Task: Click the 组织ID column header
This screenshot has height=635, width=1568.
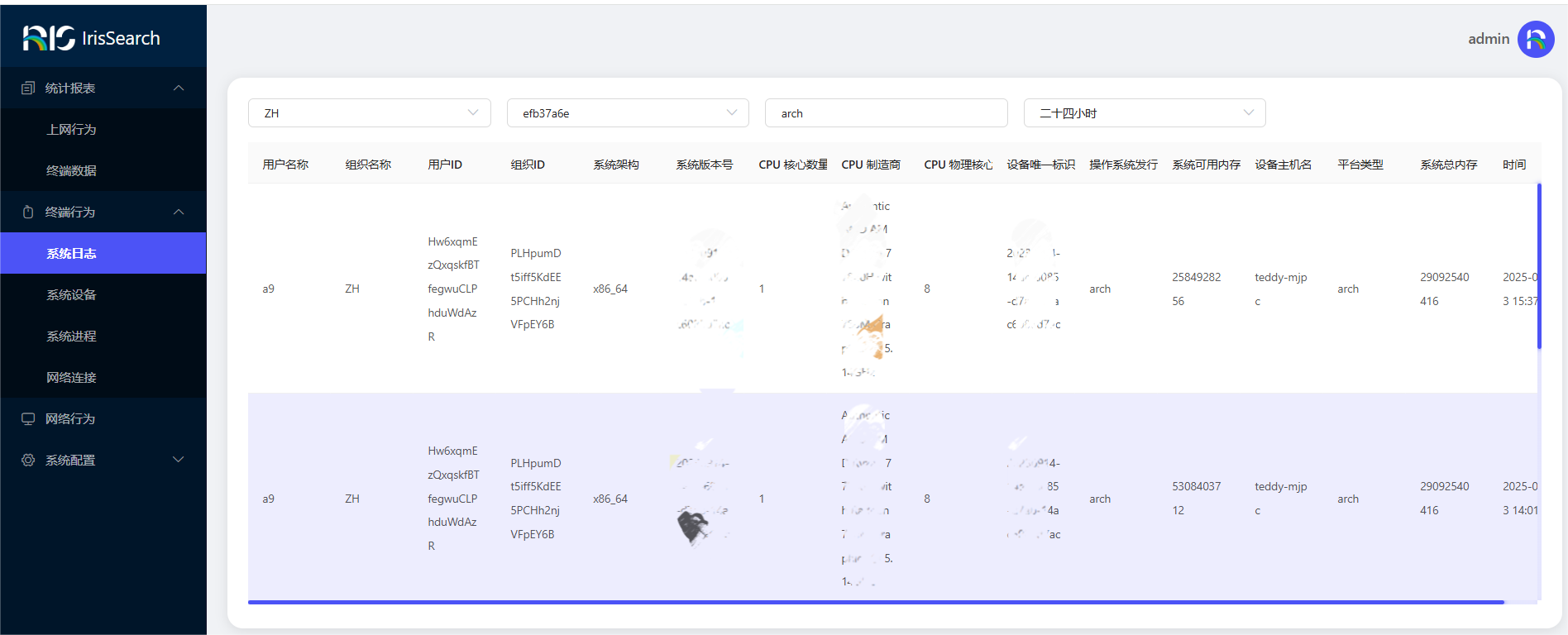Action: tap(528, 165)
